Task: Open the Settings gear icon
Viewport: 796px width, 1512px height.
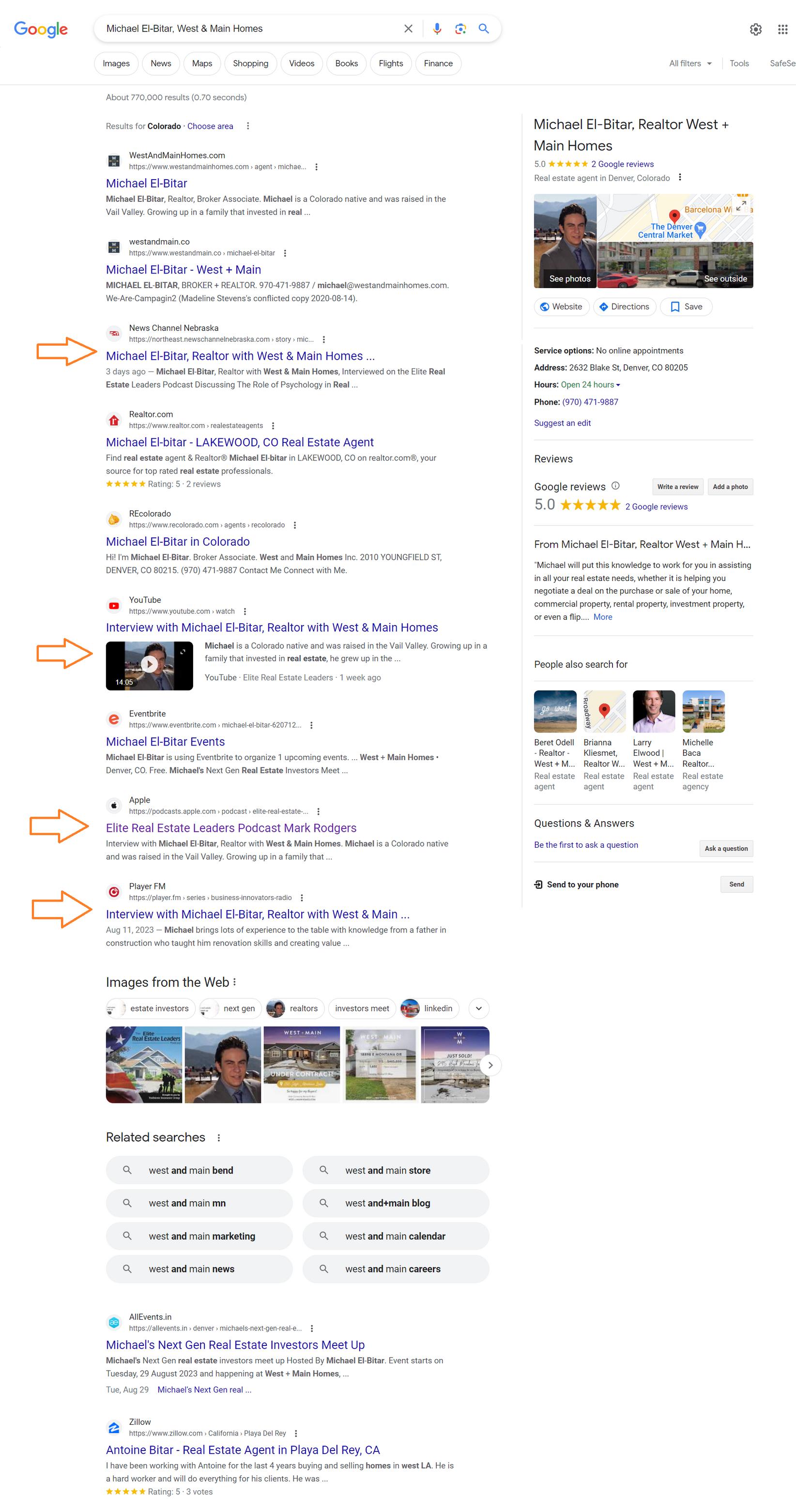Action: pyautogui.click(x=755, y=30)
